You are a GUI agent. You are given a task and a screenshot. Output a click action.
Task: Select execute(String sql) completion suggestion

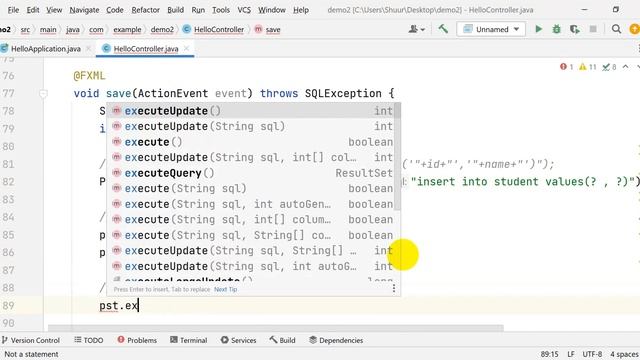point(251,188)
